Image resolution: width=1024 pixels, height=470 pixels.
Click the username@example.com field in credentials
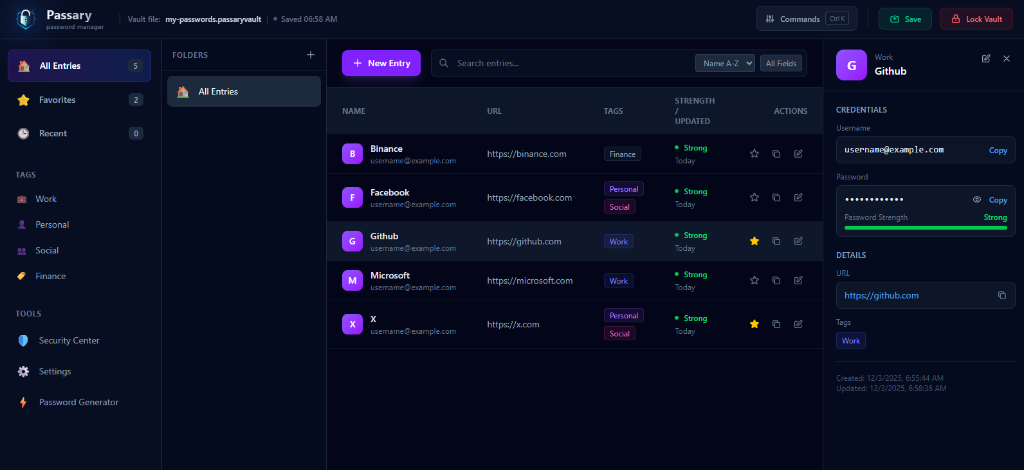pyautogui.click(x=925, y=150)
